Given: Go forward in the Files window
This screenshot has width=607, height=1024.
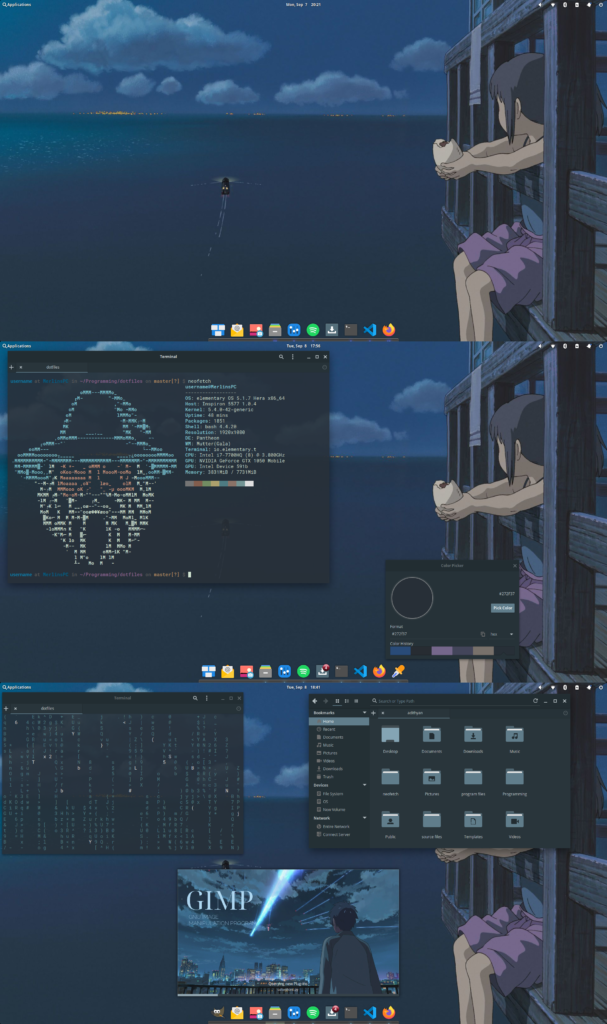Looking at the screenshot, I should click(325, 701).
